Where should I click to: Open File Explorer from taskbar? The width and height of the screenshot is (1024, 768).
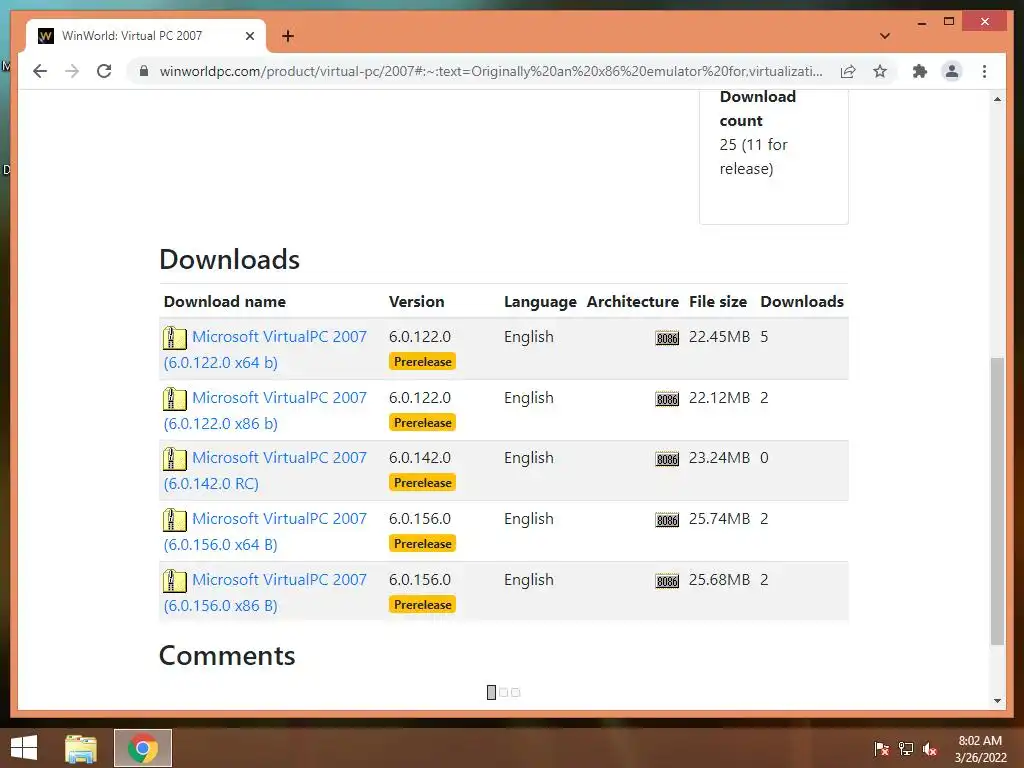click(x=80, y=748)
